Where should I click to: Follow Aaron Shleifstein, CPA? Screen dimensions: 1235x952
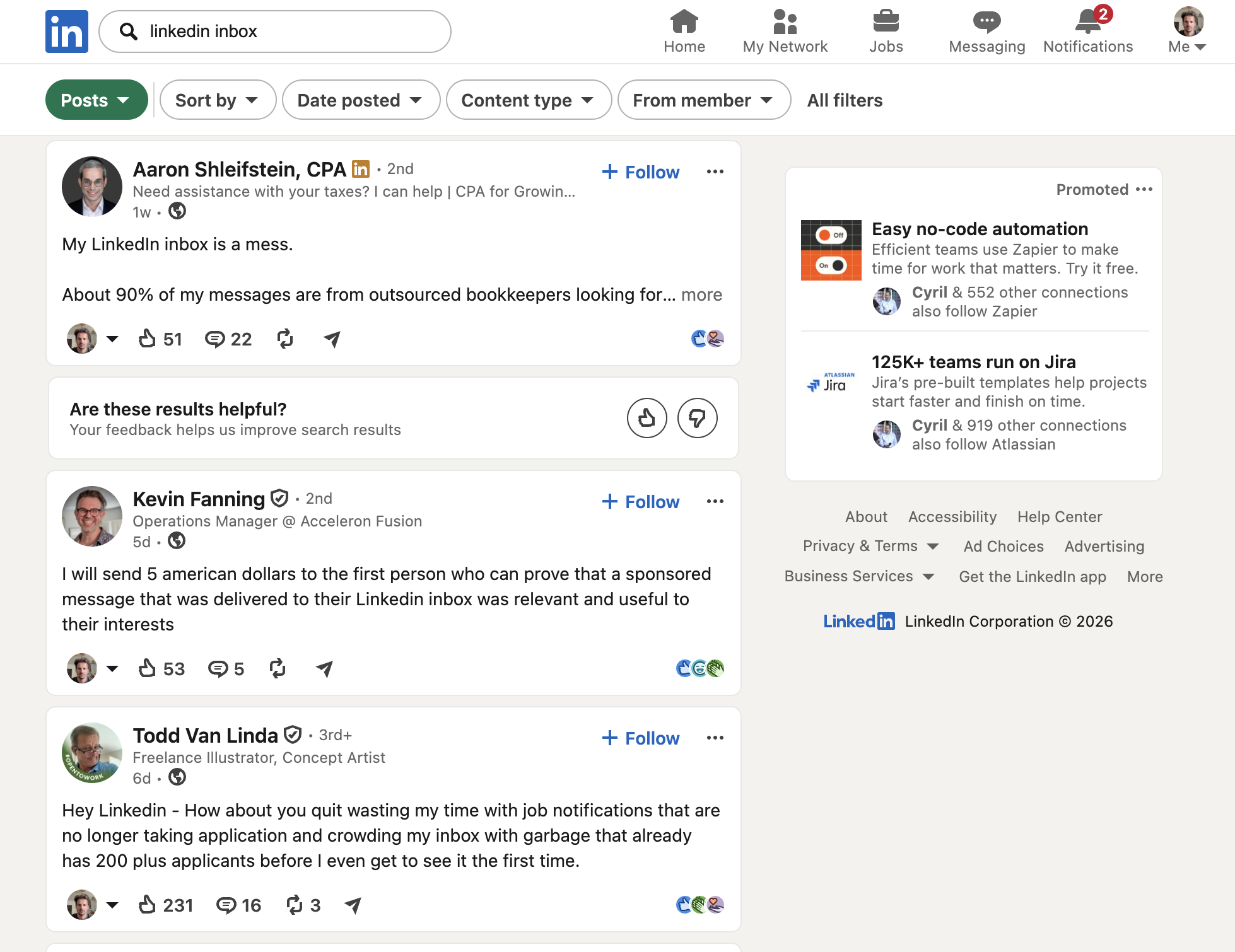click(x=641, y=172)
